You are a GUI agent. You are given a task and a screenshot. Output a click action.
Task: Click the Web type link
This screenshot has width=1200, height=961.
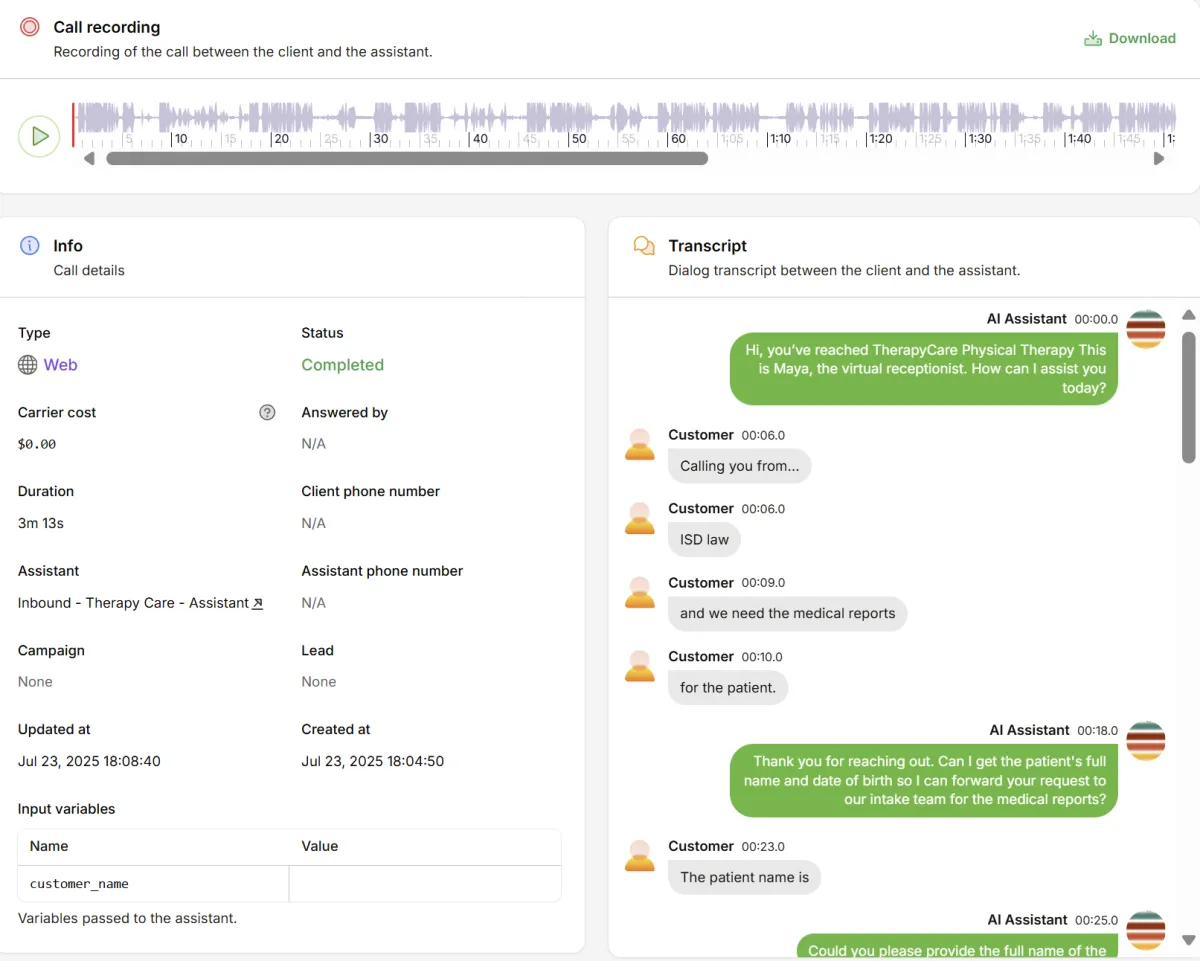pos(60,365)
